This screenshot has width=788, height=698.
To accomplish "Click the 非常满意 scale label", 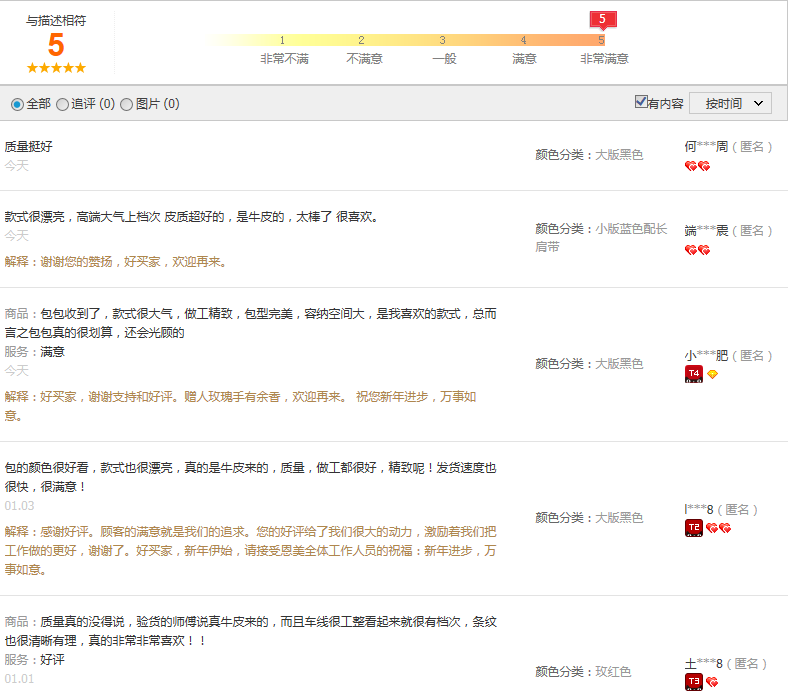I will click(605, 59).
